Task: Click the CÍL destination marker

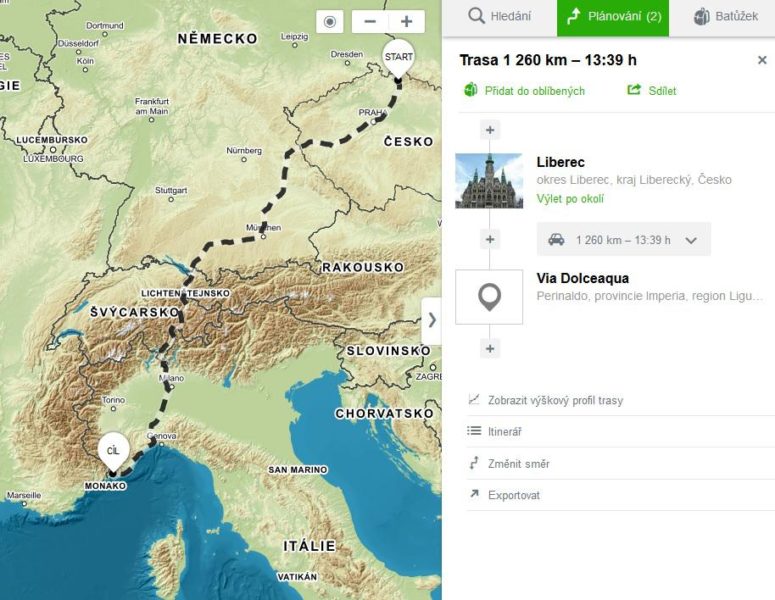Action: pos(113,452)
